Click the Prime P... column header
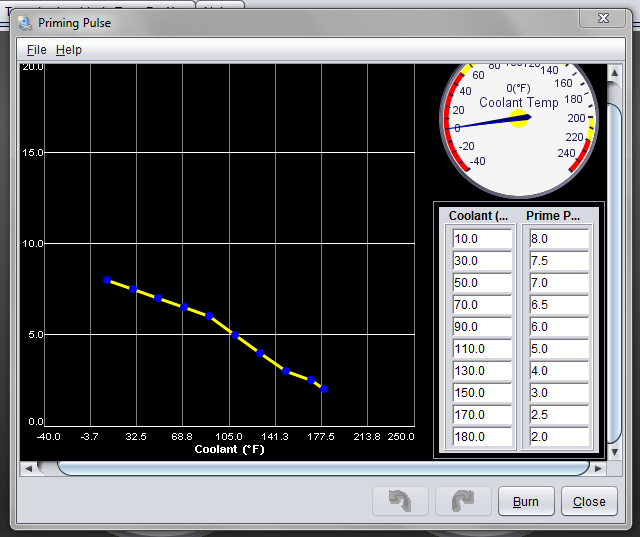 click(556, 216)
